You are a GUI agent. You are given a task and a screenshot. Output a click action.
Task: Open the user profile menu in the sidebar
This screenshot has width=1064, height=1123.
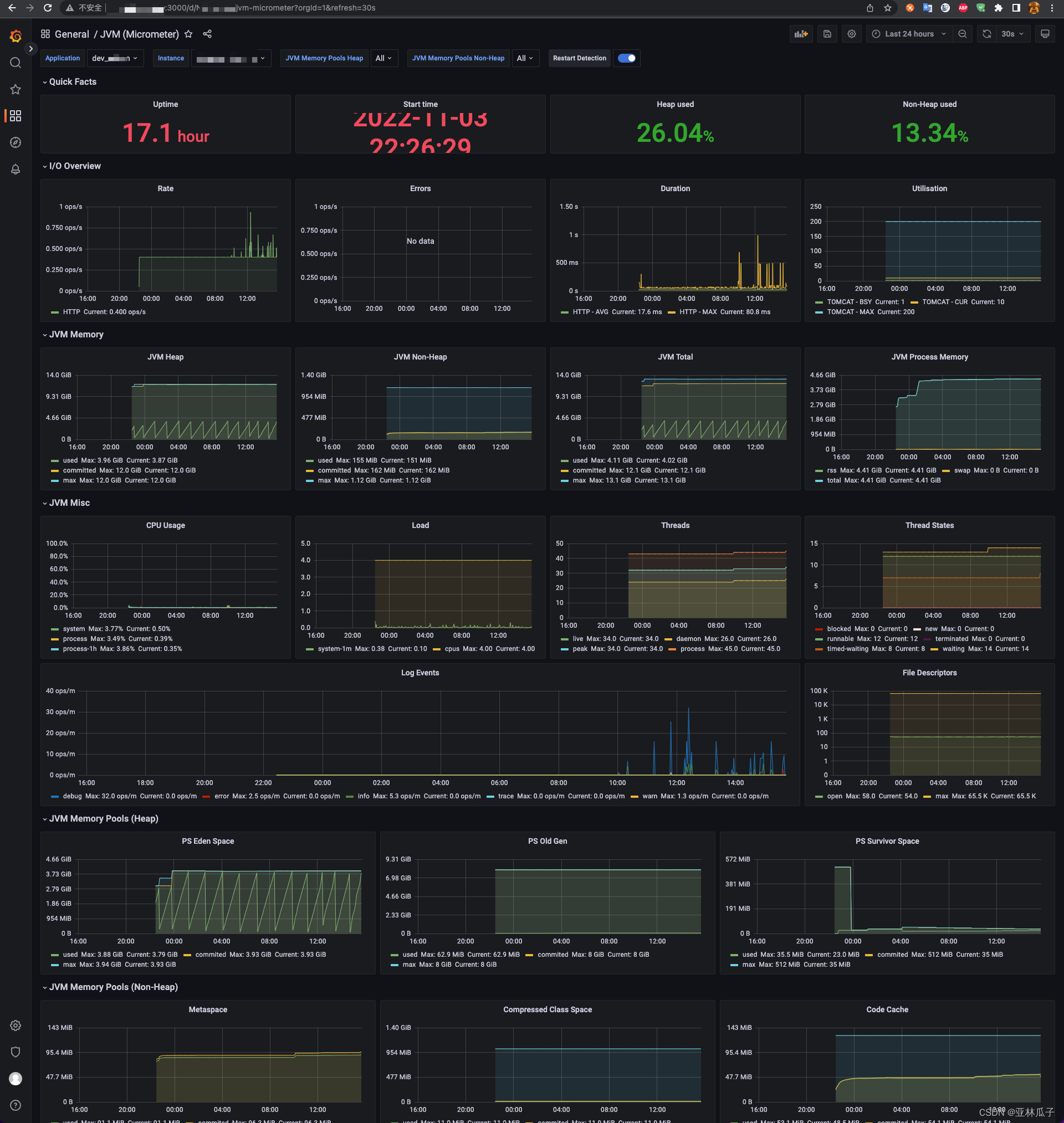point(16,1078)
